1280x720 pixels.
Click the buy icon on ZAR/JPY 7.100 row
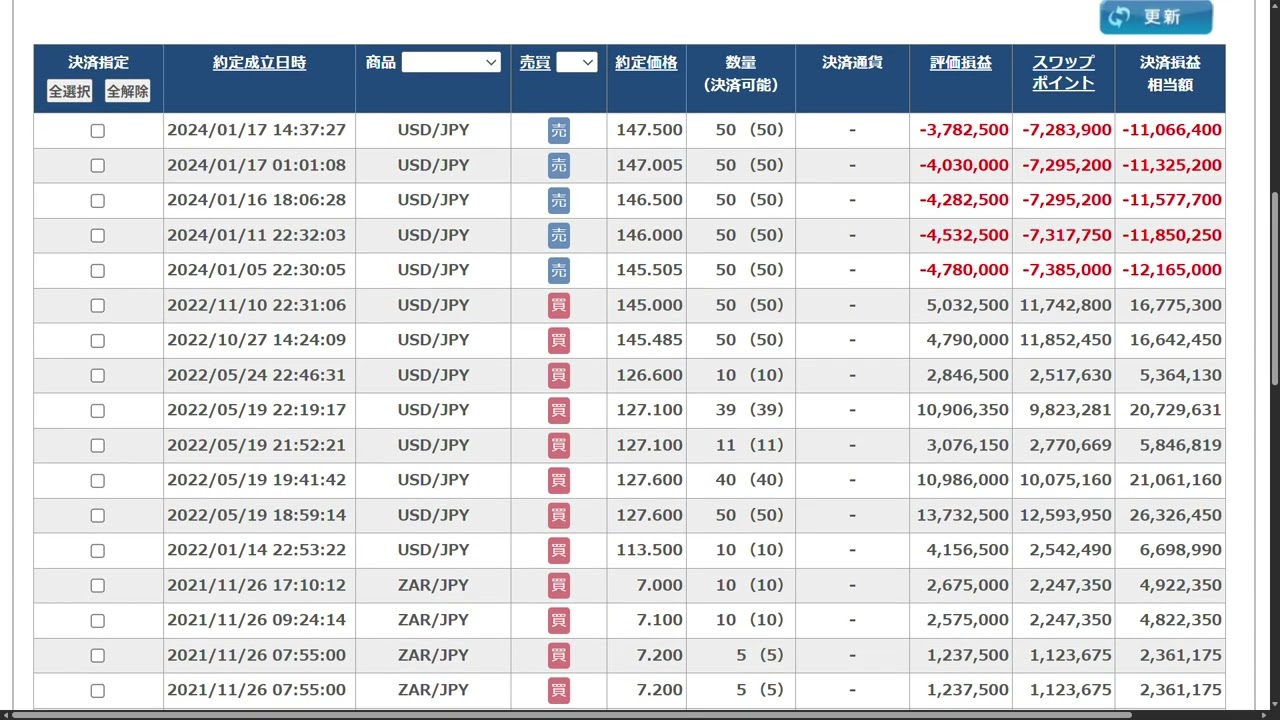click(558, 621)
